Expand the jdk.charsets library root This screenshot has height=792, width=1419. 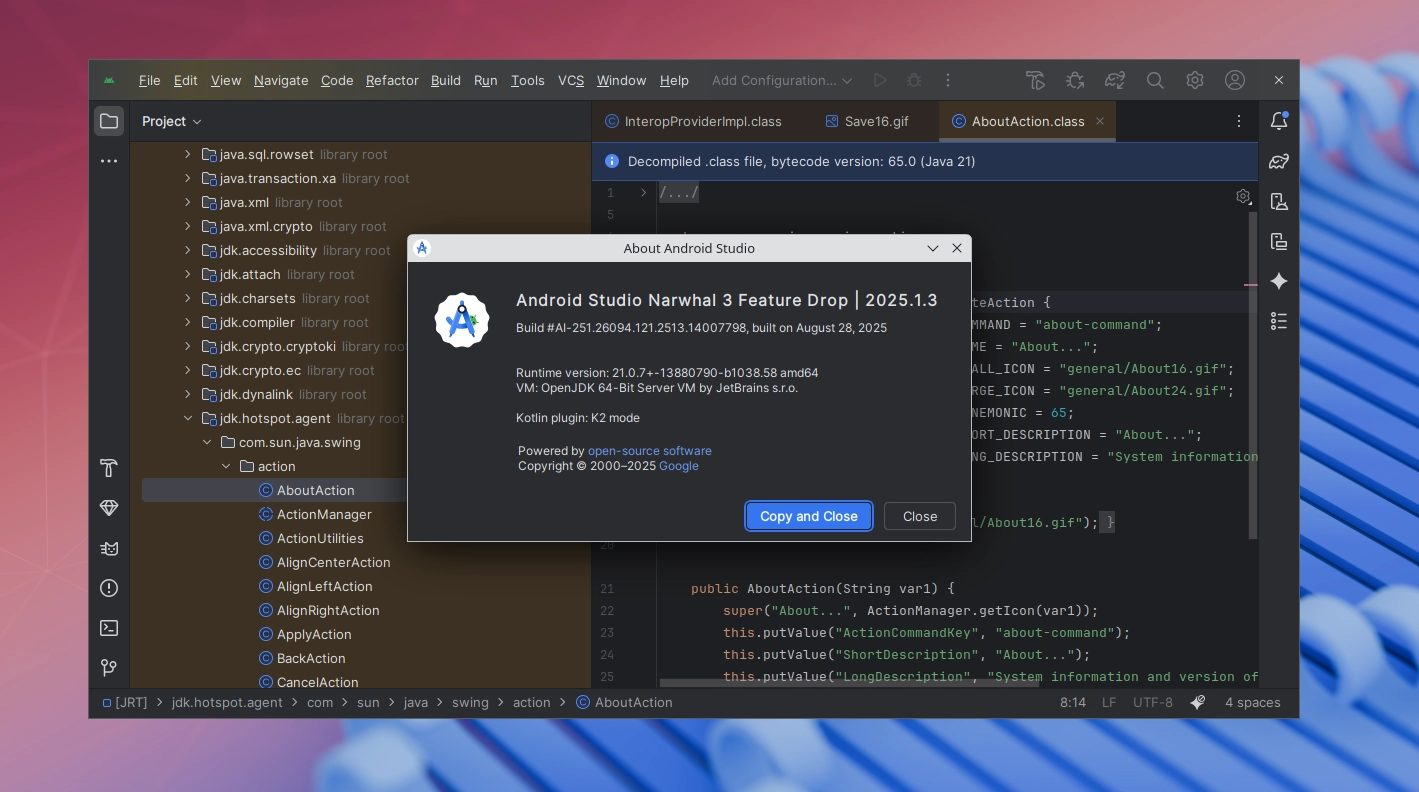(x=188, y=298)
